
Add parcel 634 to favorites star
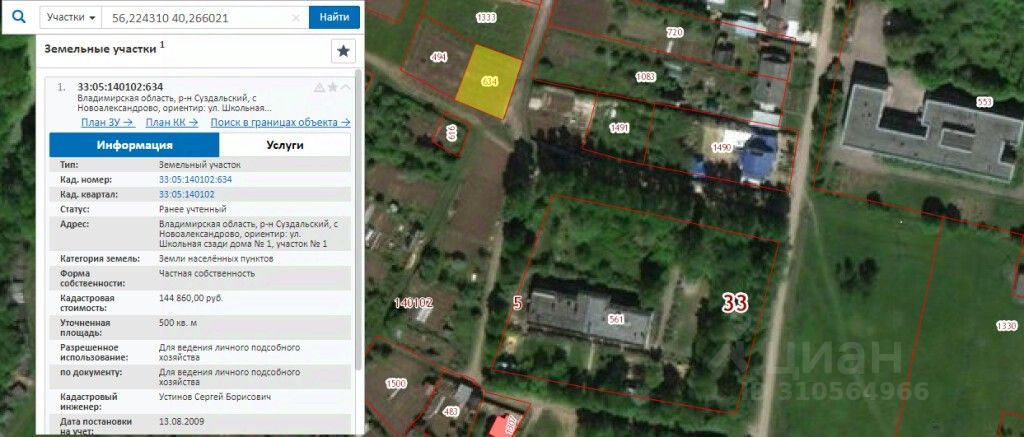pos(332,88)
